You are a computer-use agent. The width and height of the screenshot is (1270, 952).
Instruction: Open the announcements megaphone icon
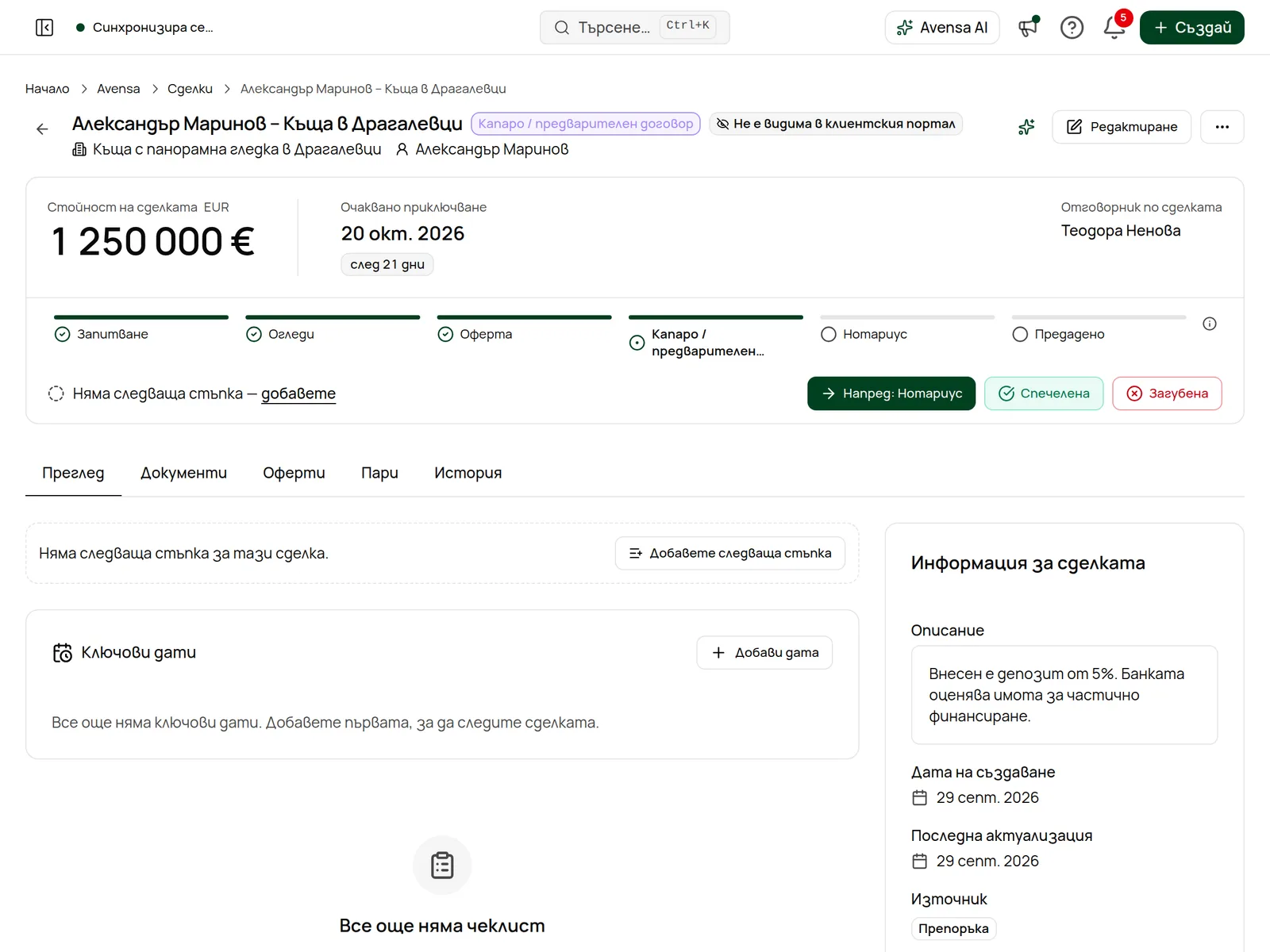(x=1028, y=28)
